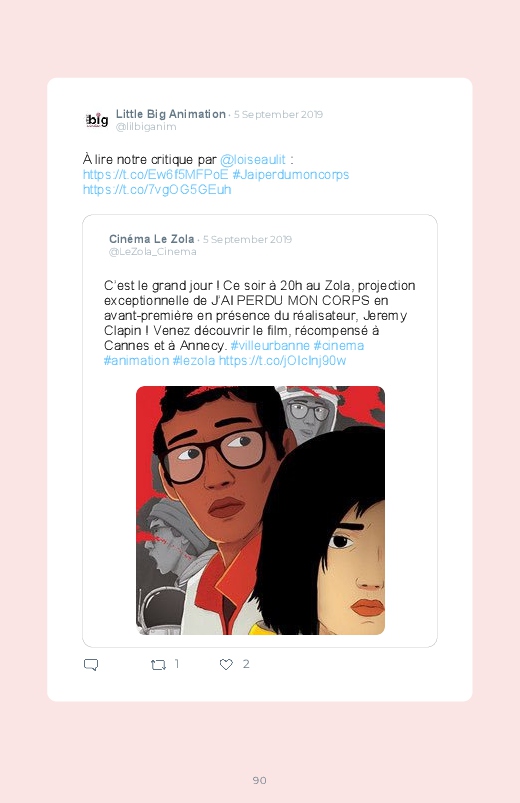This screenshot has height=803, width=520.
Task: Click the heart like icon
Action: (226, 664)
